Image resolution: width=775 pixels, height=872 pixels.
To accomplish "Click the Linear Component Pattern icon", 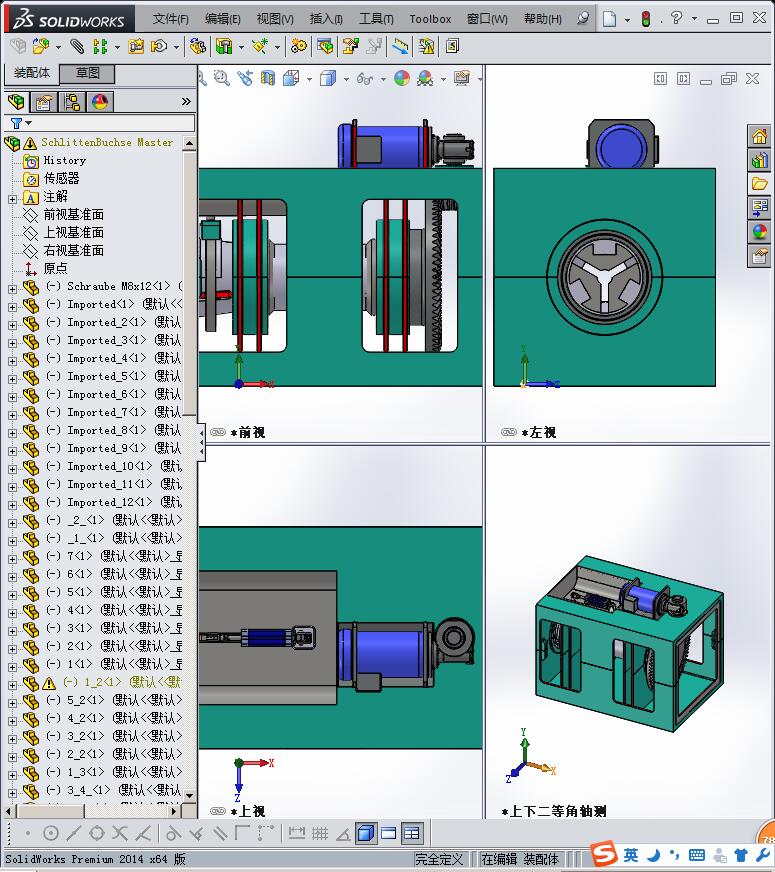I will [x=100, y=46].
